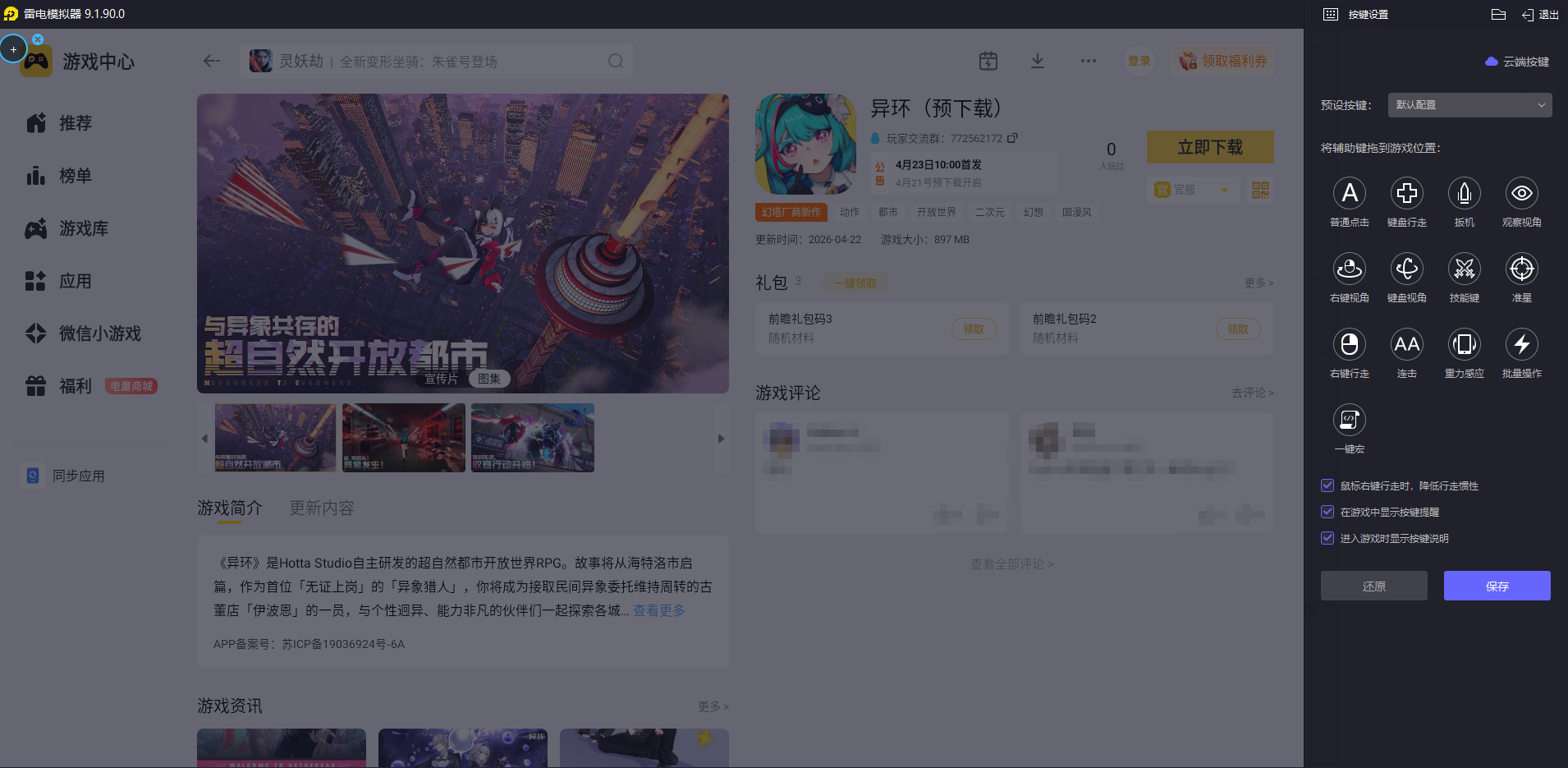
Task: Select the 准星 crosshair key icon
Action: click(1521, 269)
